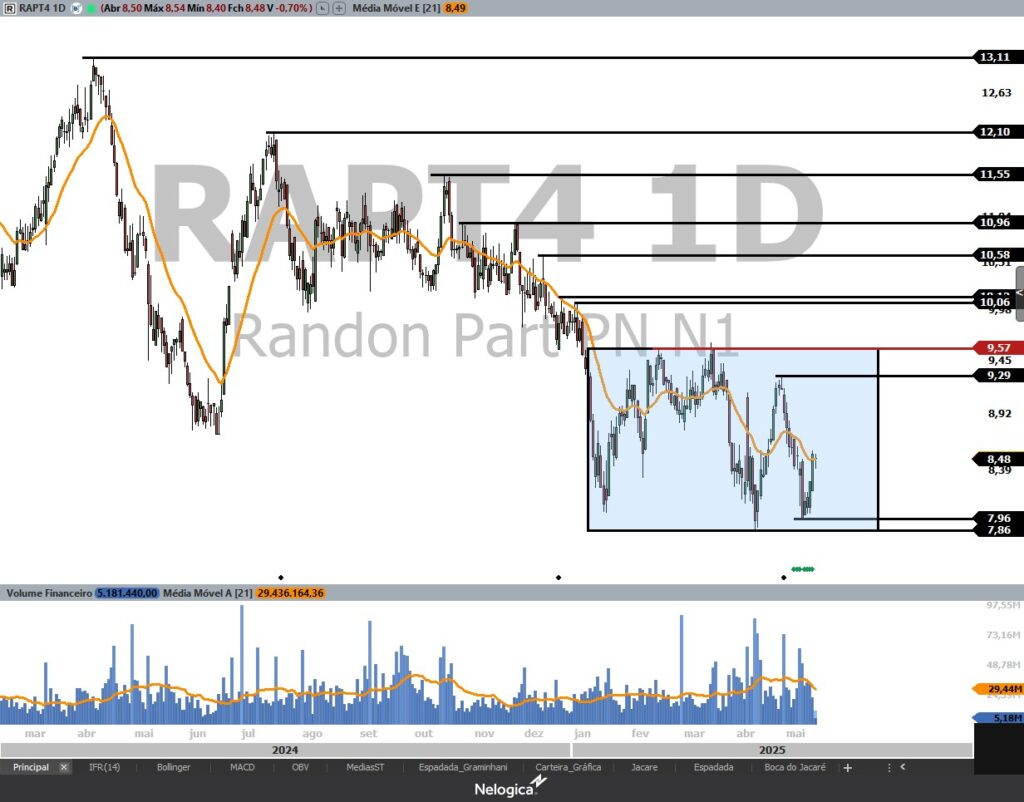Select the MediasST tab
Viewport: 1024px width, 802px height.
365,767
